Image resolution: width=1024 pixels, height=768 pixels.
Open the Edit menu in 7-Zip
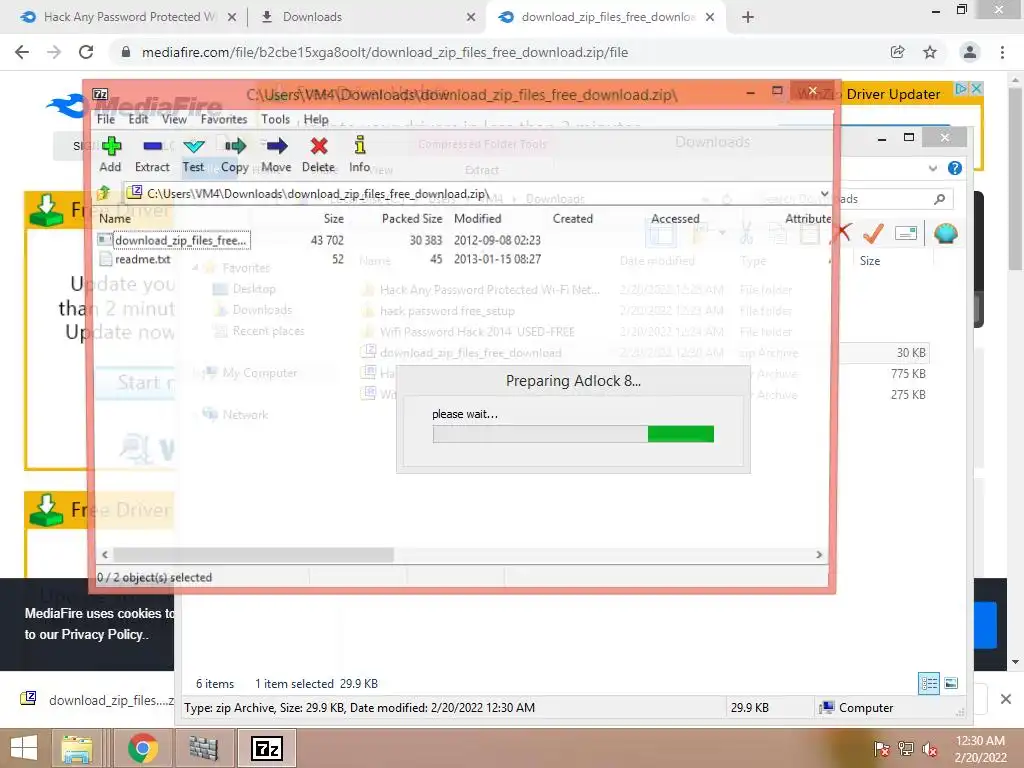coord(138,119)
